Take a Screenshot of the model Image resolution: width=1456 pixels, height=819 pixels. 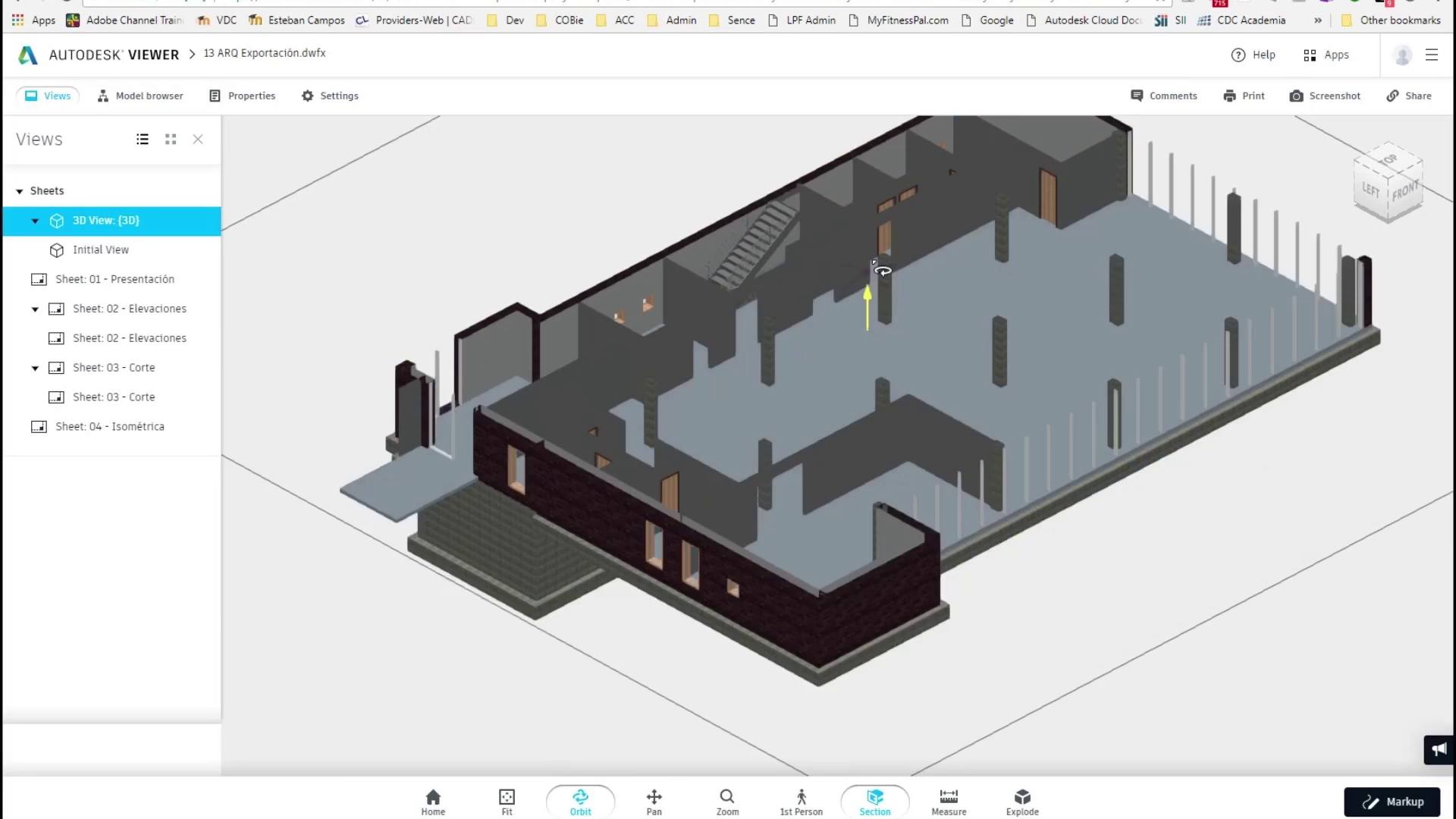pyautogui.click(x=1325, y=96)
